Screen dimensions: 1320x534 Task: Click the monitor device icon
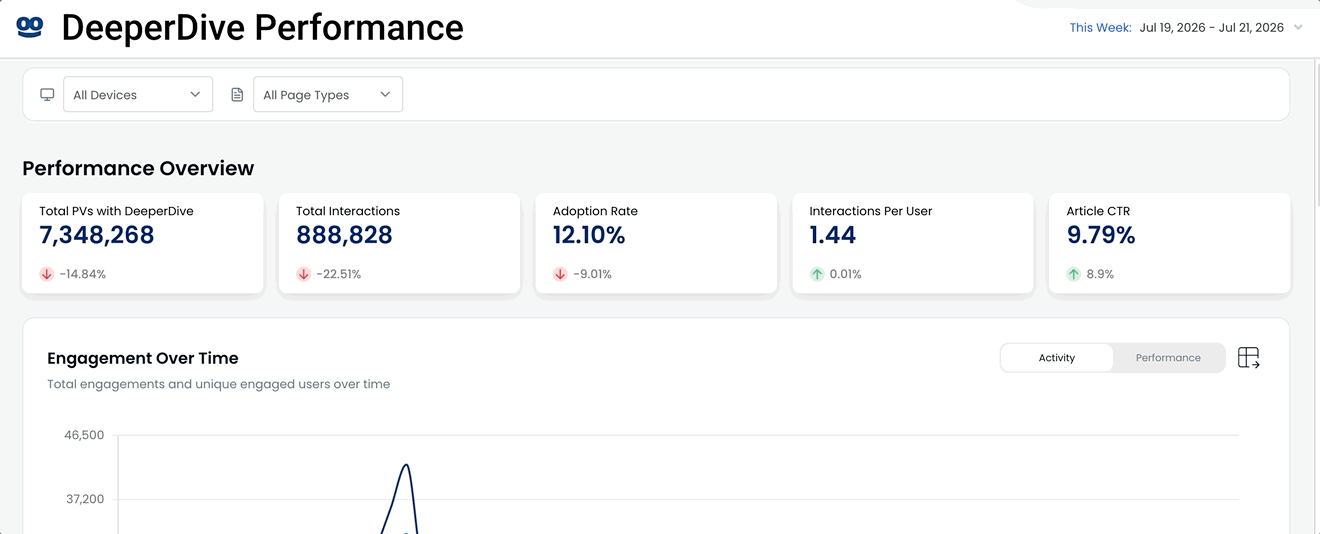(47, 95)
